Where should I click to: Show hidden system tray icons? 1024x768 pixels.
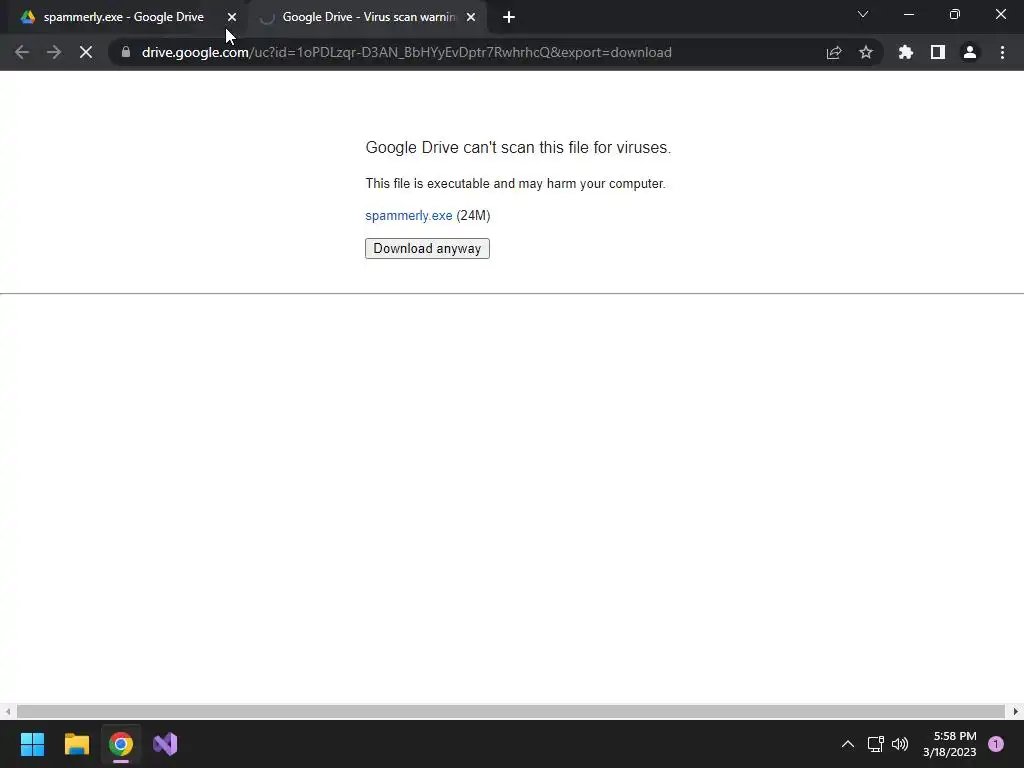(x=848, y=744)
